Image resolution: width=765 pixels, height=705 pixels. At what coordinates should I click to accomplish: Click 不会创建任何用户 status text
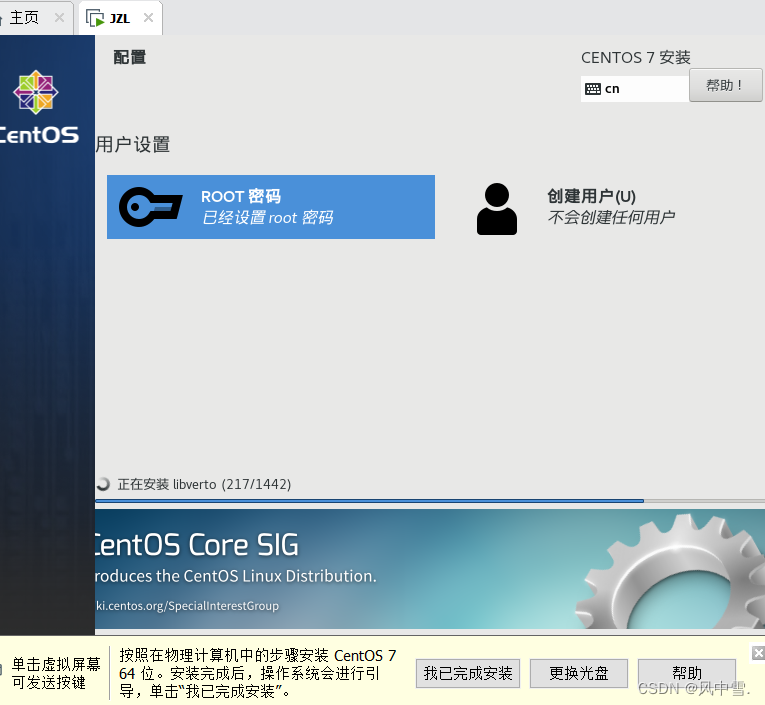(x=611, y=217)
